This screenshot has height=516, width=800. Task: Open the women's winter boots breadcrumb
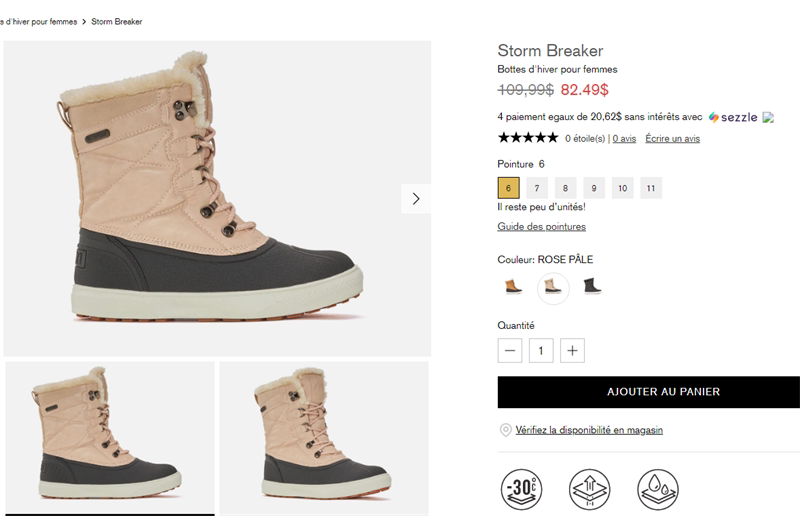38,21
